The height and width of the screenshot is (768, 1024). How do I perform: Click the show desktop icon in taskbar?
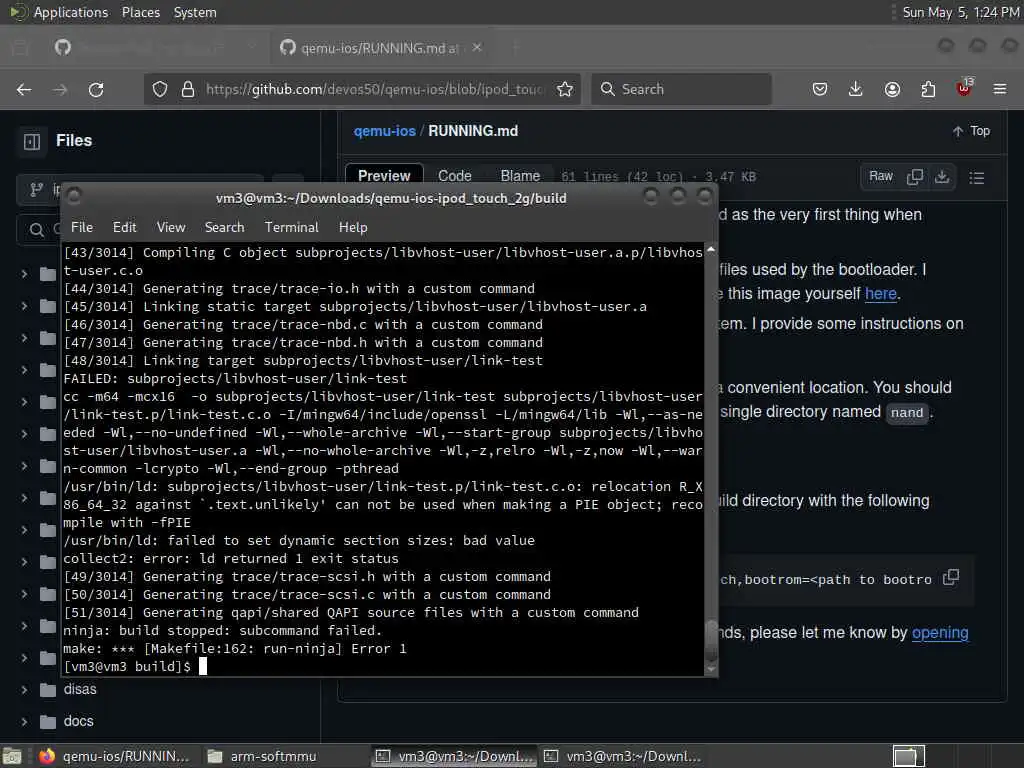12,756
